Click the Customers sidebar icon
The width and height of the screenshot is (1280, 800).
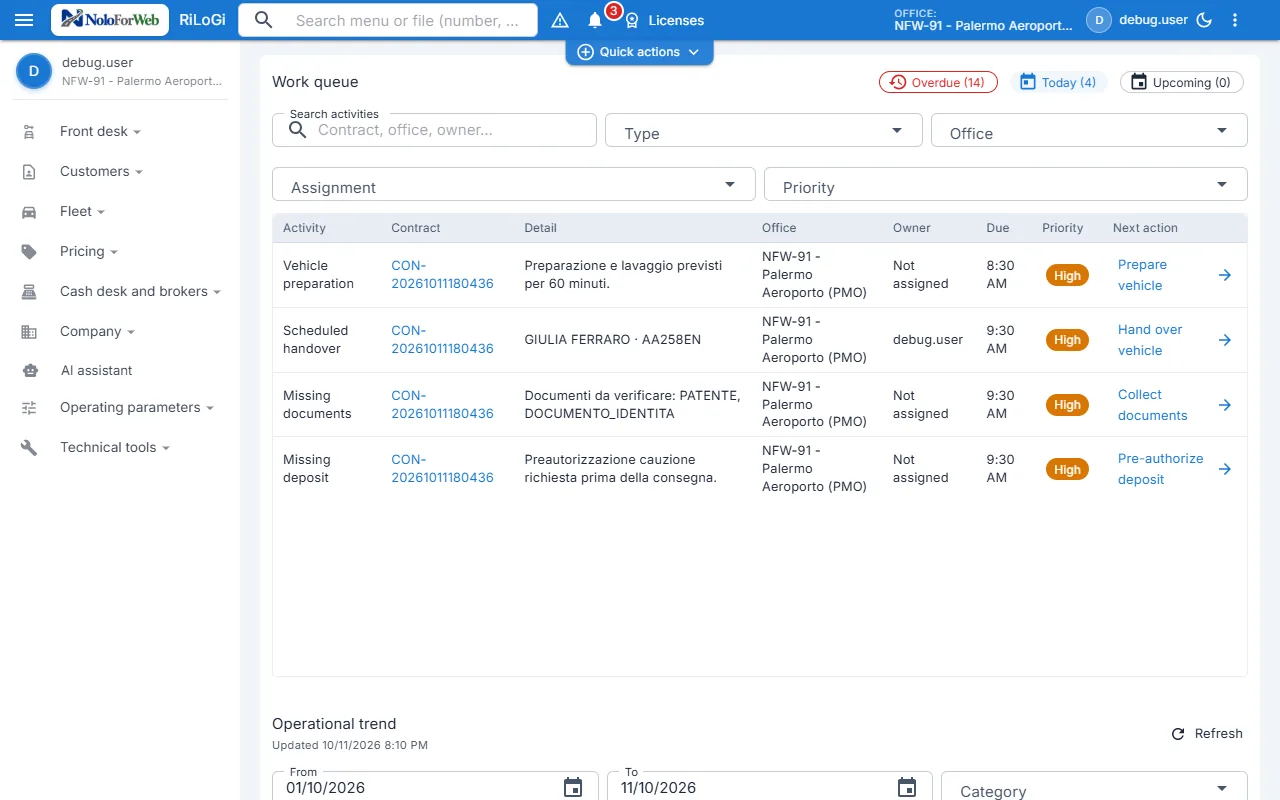pyautogui.click(x=29, y=171)
